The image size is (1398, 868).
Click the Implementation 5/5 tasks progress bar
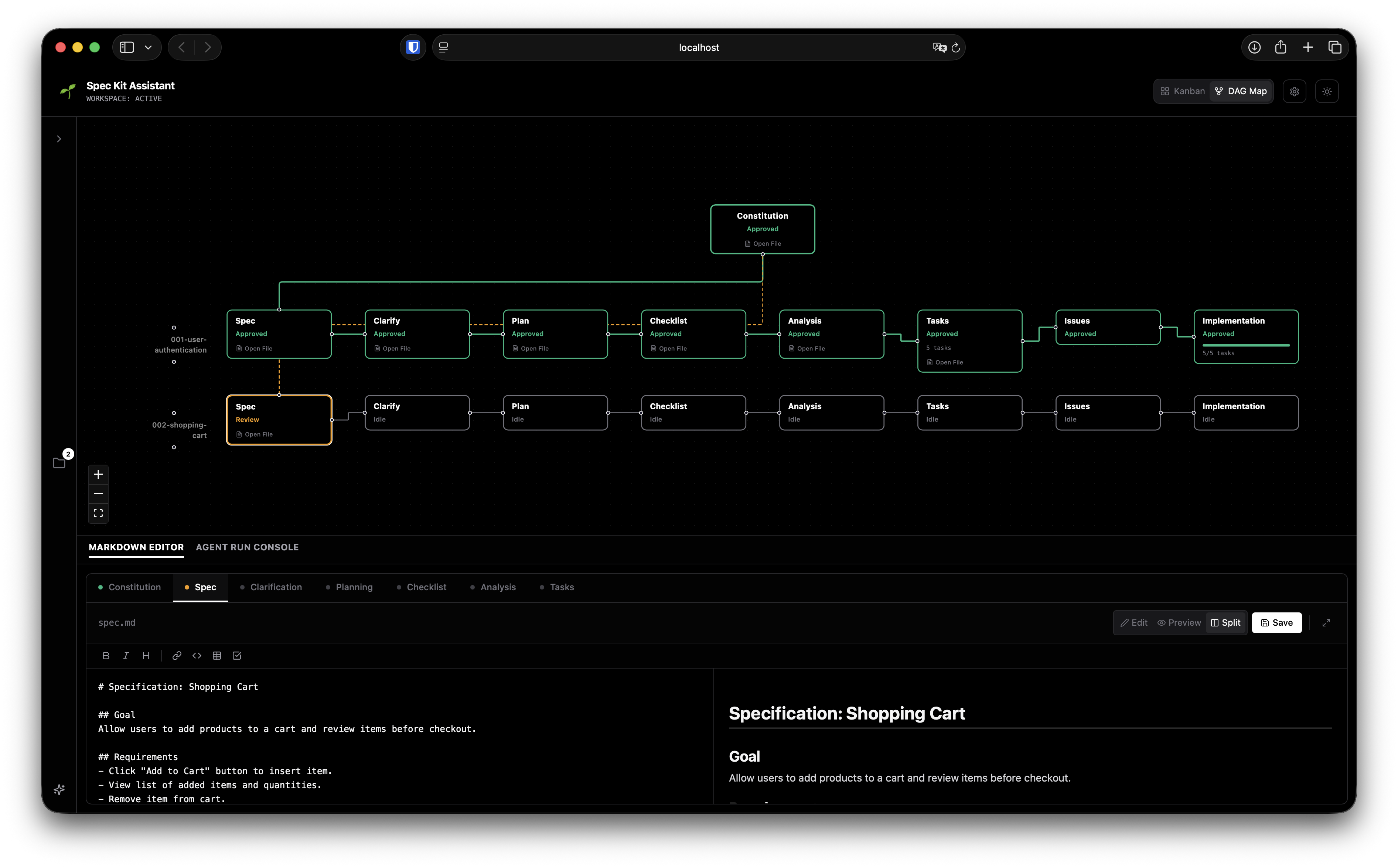click(1246, 345)
